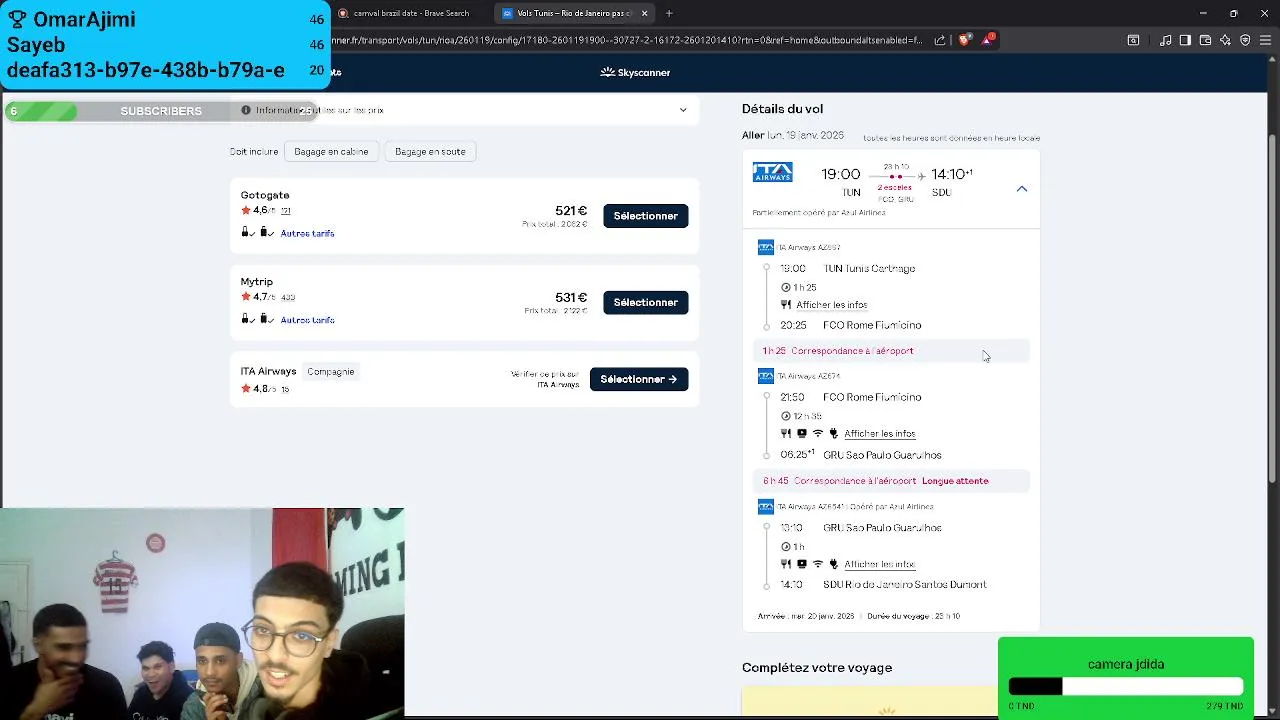Open the Leo AI sparkle icon
1280x720 pixels.
click(1225, 40)
